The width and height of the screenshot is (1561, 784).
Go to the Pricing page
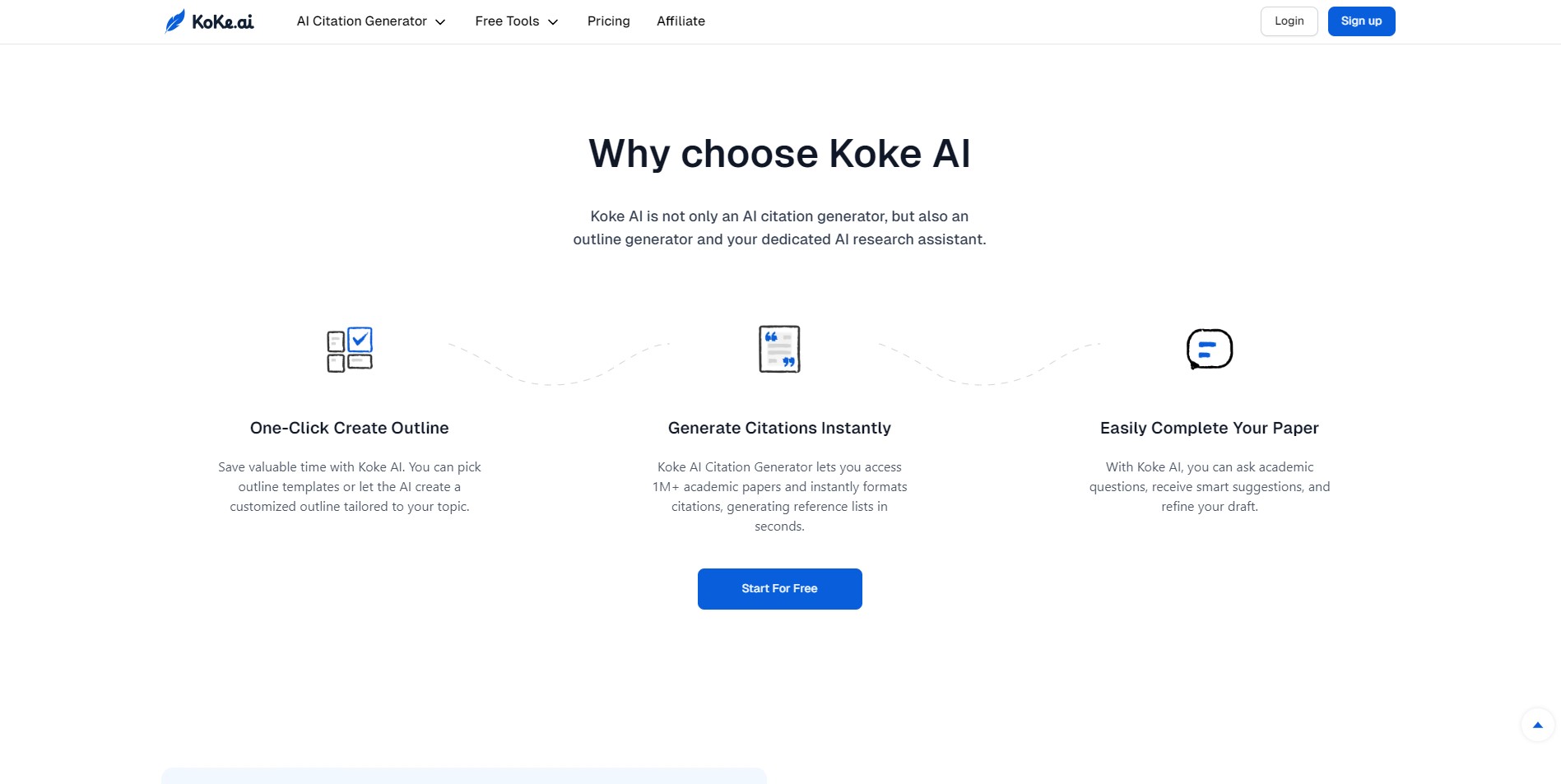click(608, 21)
